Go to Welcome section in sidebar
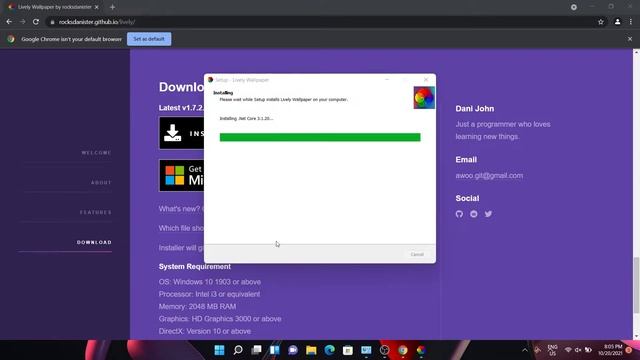The height and width of the screenshot is (360, 640). [96, 153]
